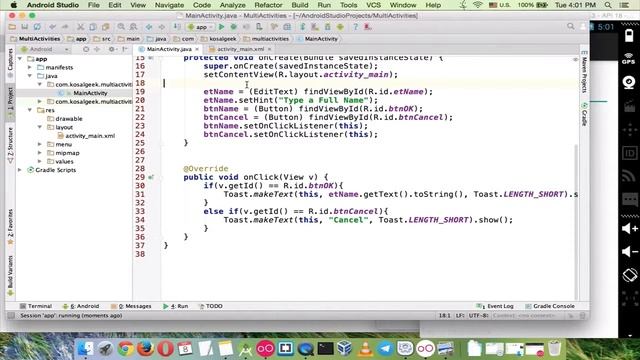
Task: Navigate Forward using toolbar arrow
Action: coord(162,27)
